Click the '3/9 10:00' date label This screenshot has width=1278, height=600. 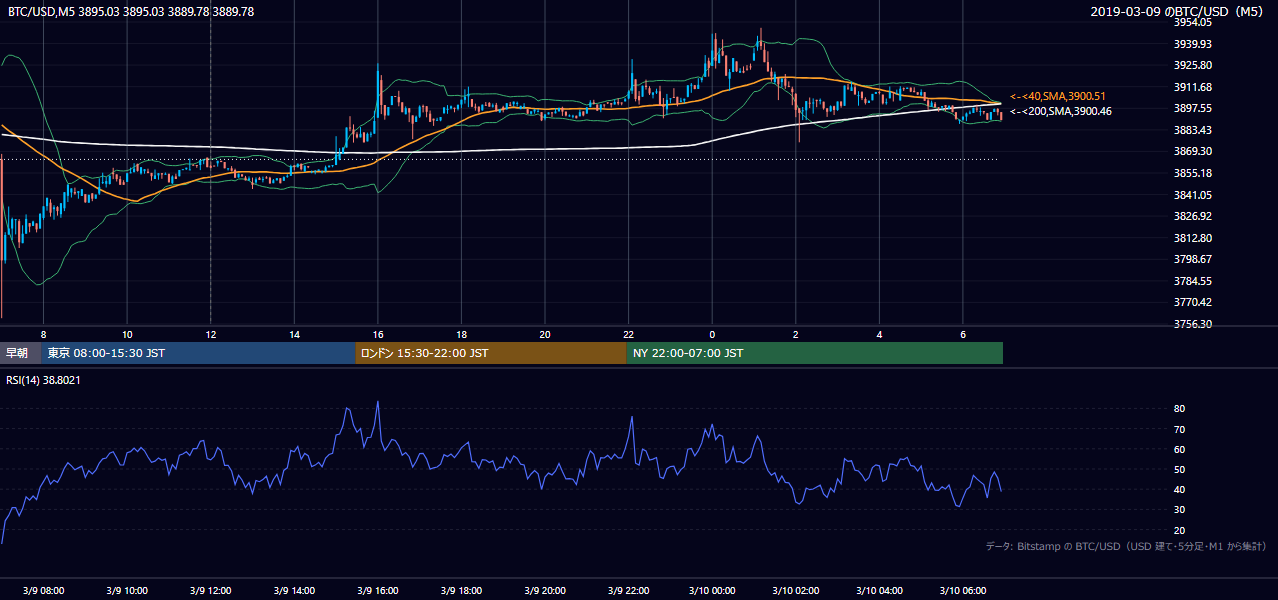tap(126, 591)
